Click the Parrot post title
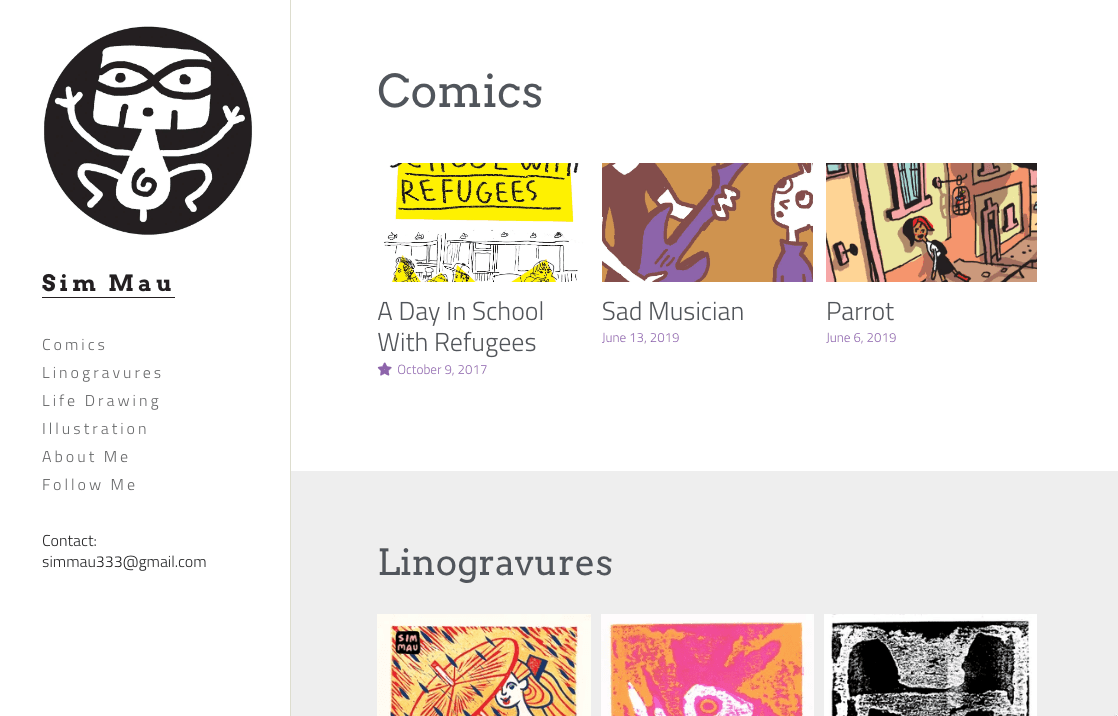 point(859,312)
